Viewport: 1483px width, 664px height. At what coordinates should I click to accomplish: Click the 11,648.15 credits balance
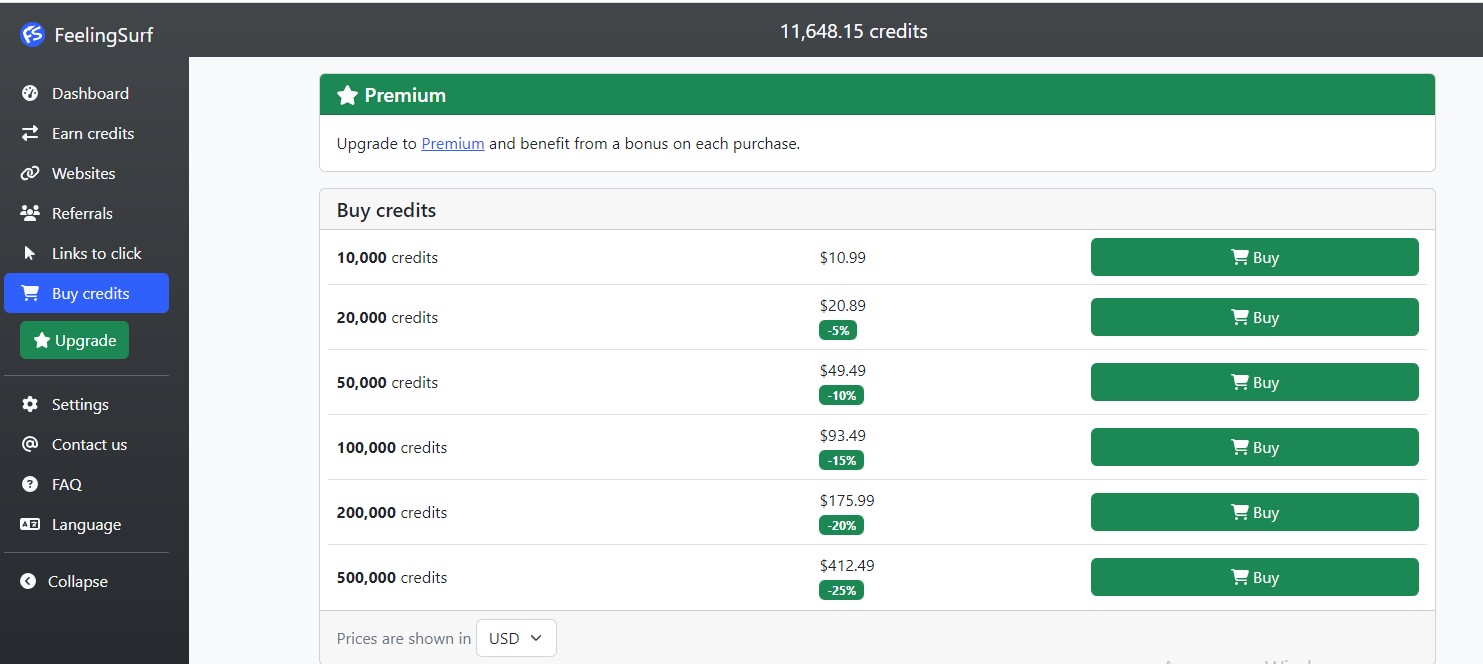pos(853,31)
